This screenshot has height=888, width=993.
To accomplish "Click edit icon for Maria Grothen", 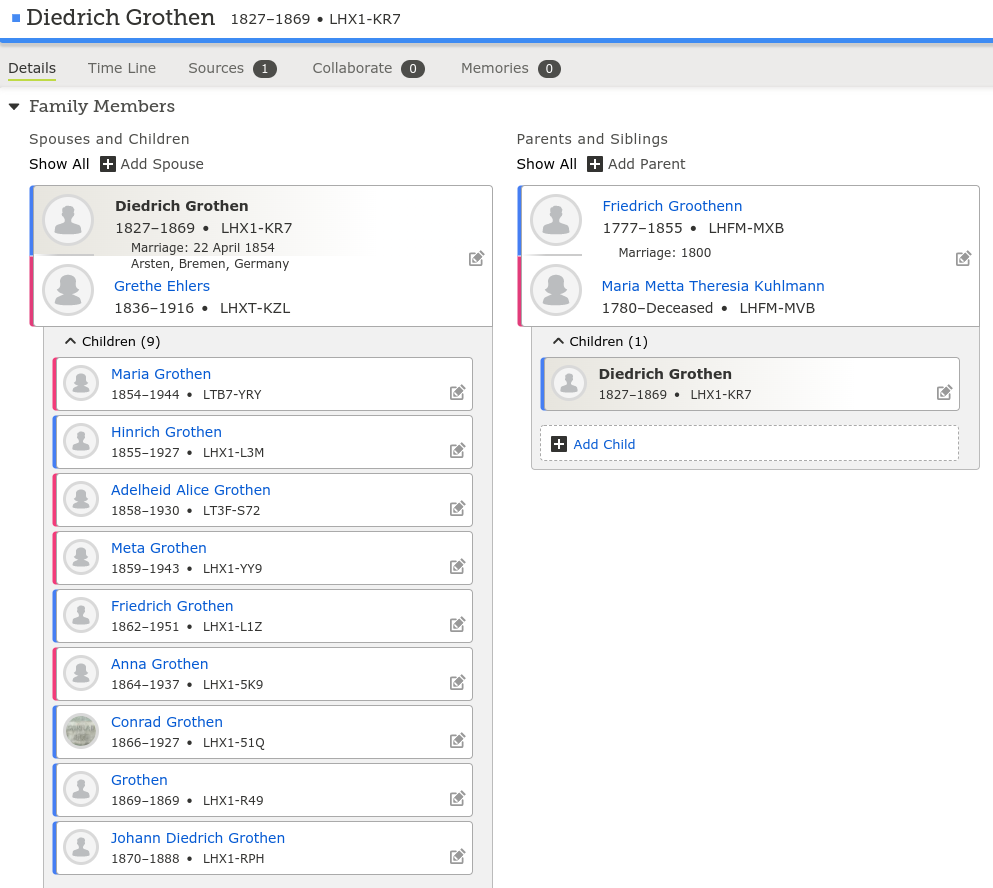I will [x=457, y=393].
